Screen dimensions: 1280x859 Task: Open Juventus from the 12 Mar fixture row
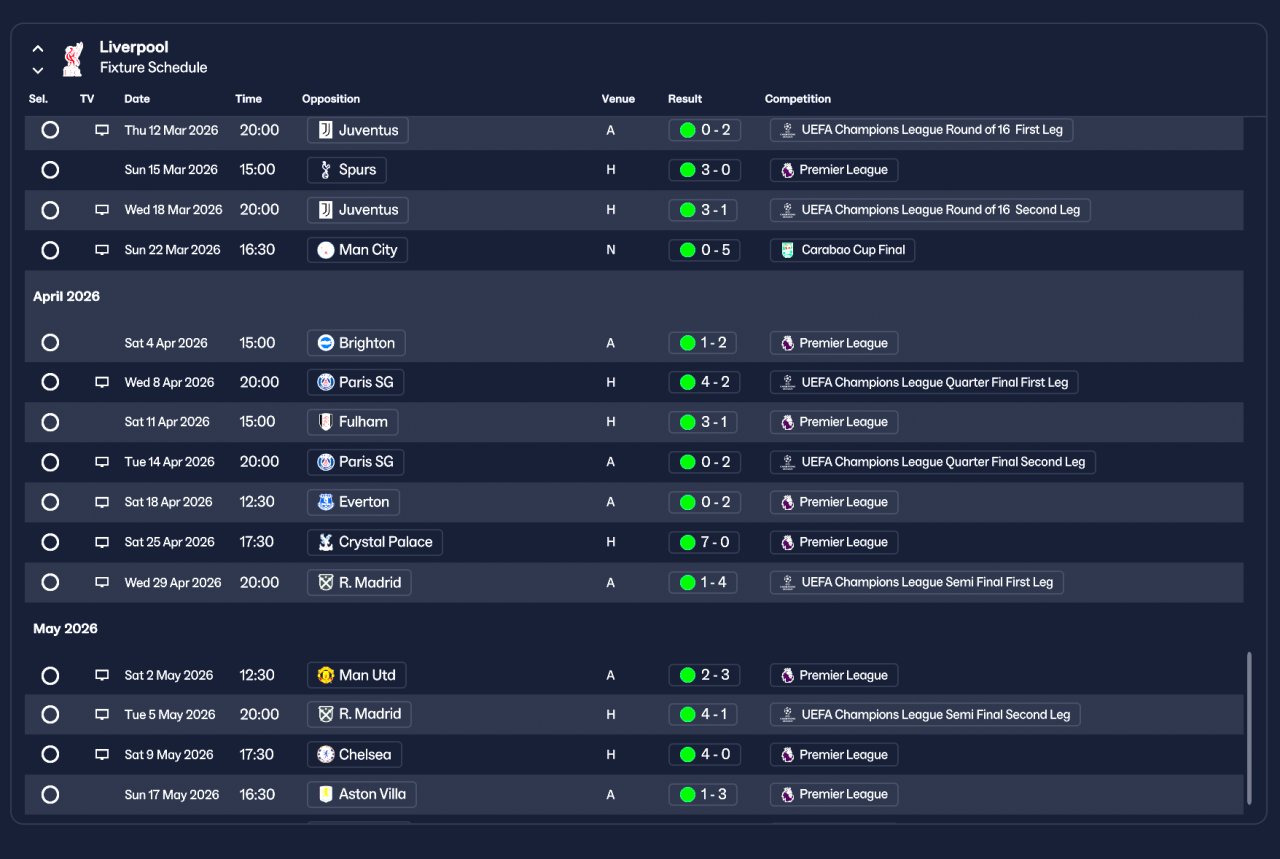click(x=358, y=130)
